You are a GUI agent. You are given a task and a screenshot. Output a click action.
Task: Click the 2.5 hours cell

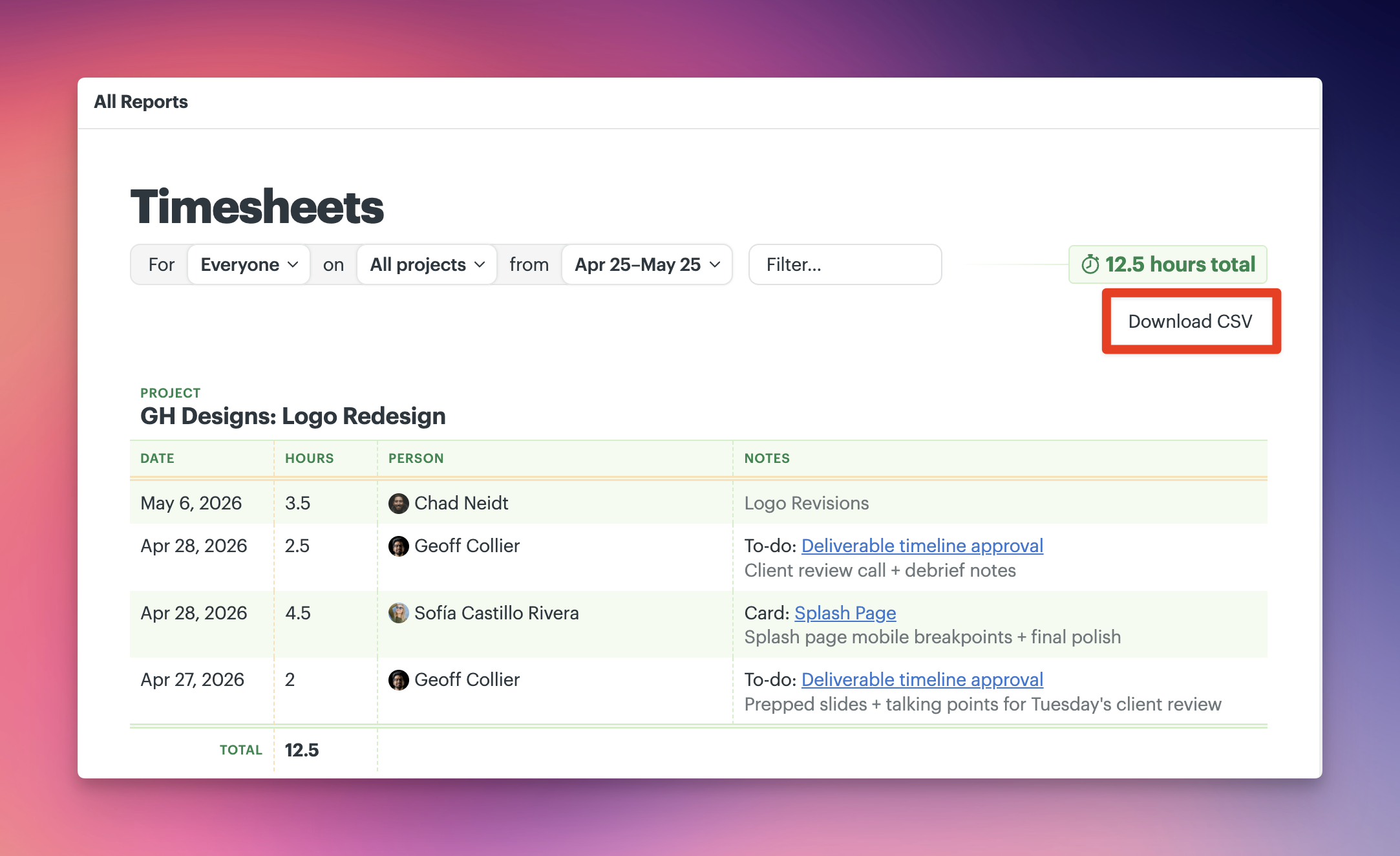(297, 546)
